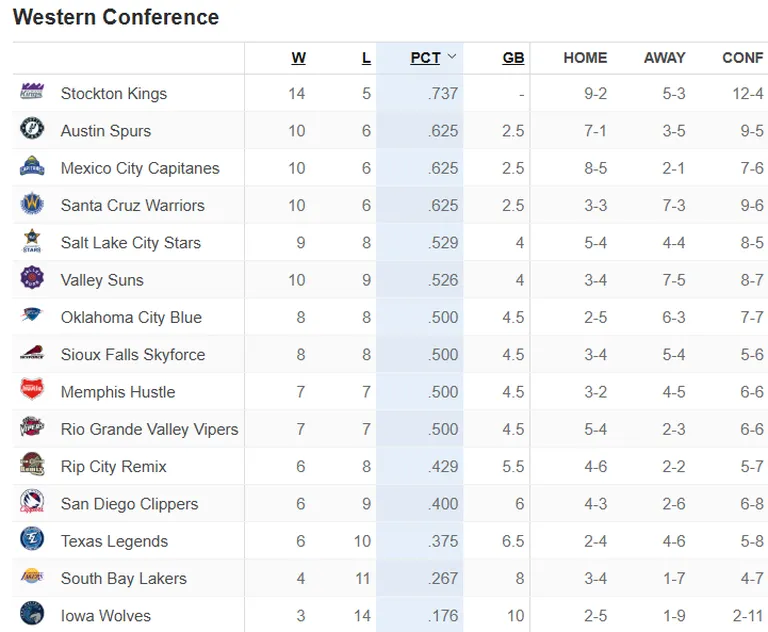
Task: Sort standings by W column header
Action: click(298, 58)
